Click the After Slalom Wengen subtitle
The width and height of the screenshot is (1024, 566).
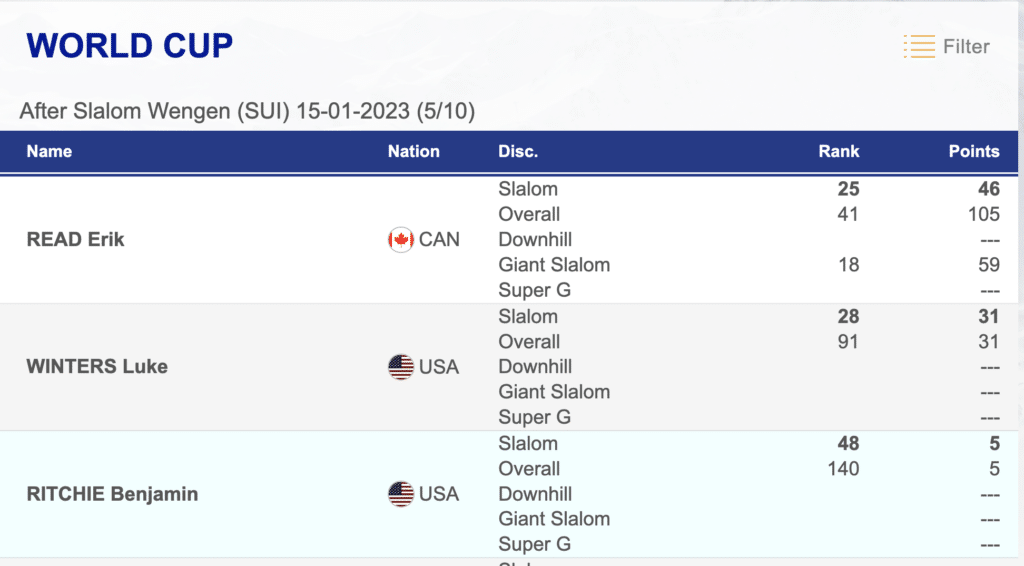pos(247,110)
